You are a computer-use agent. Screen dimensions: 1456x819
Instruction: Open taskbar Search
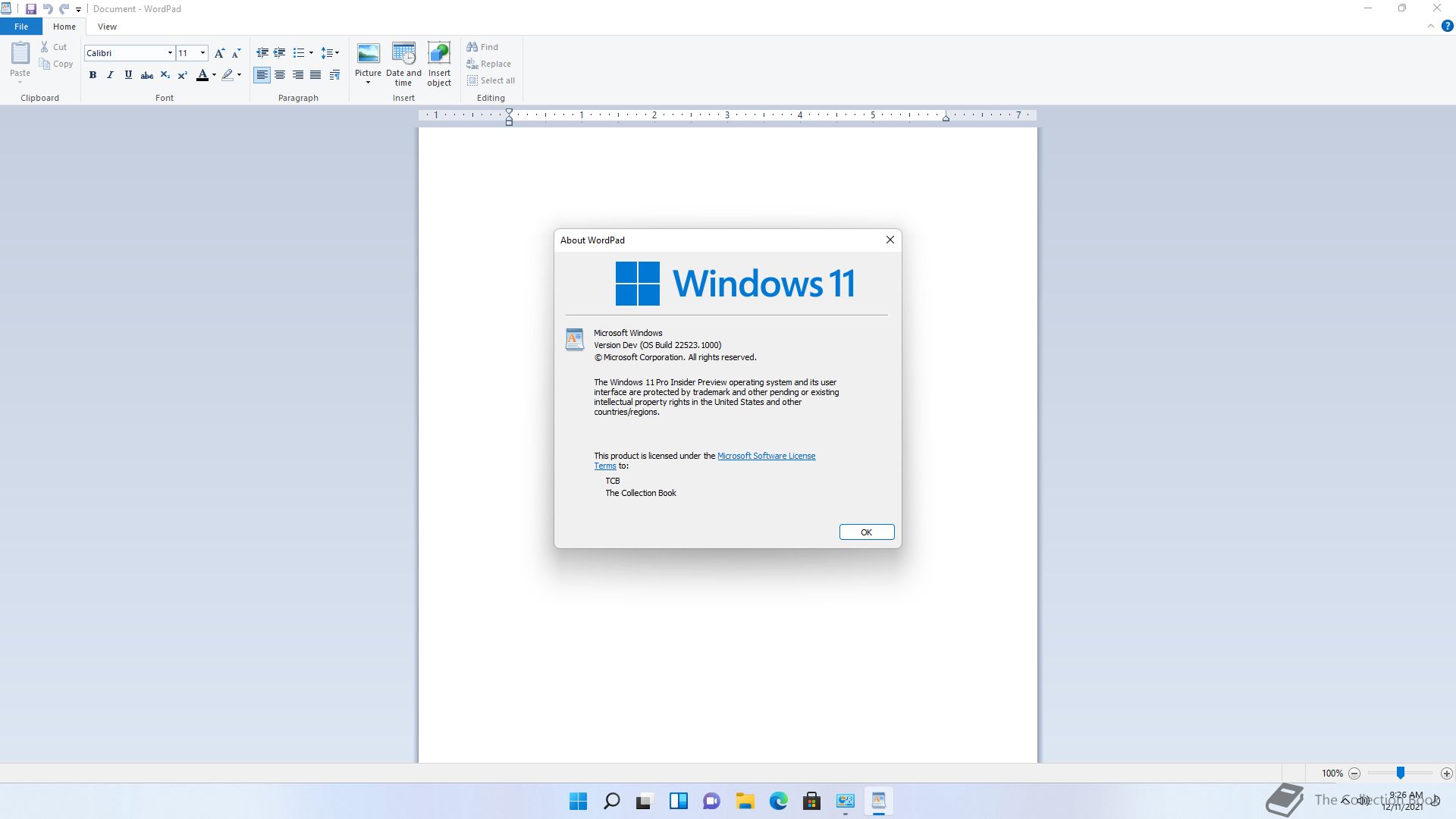tap(611, 801)
